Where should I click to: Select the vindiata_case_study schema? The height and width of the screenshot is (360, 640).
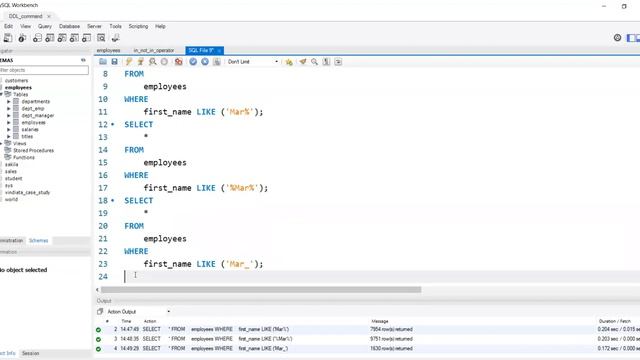27,192
